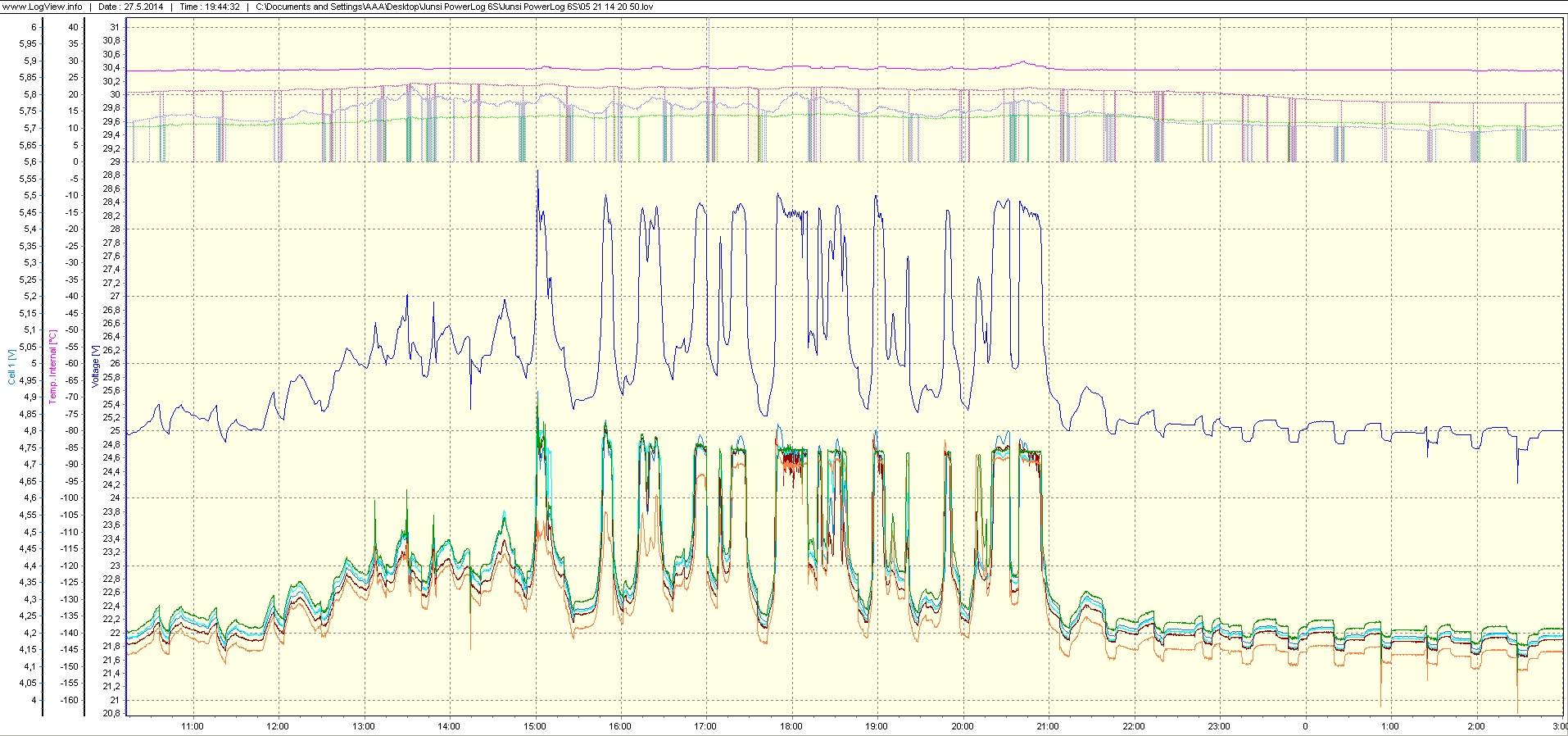
Task: Click the "4,95" tick on Cell 1 axis
Action: coord(28,380)
